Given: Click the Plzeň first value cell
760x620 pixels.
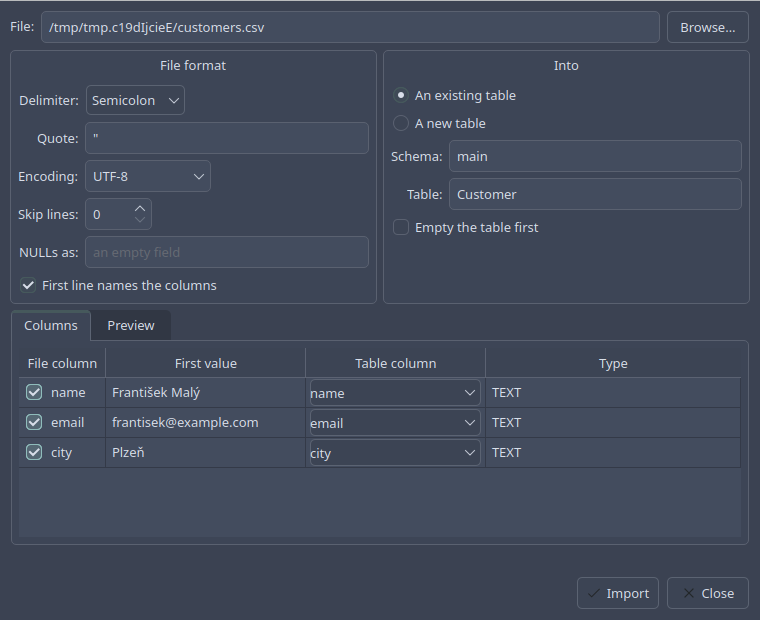Looking at the screenshot, I should [x=206, y=453].
